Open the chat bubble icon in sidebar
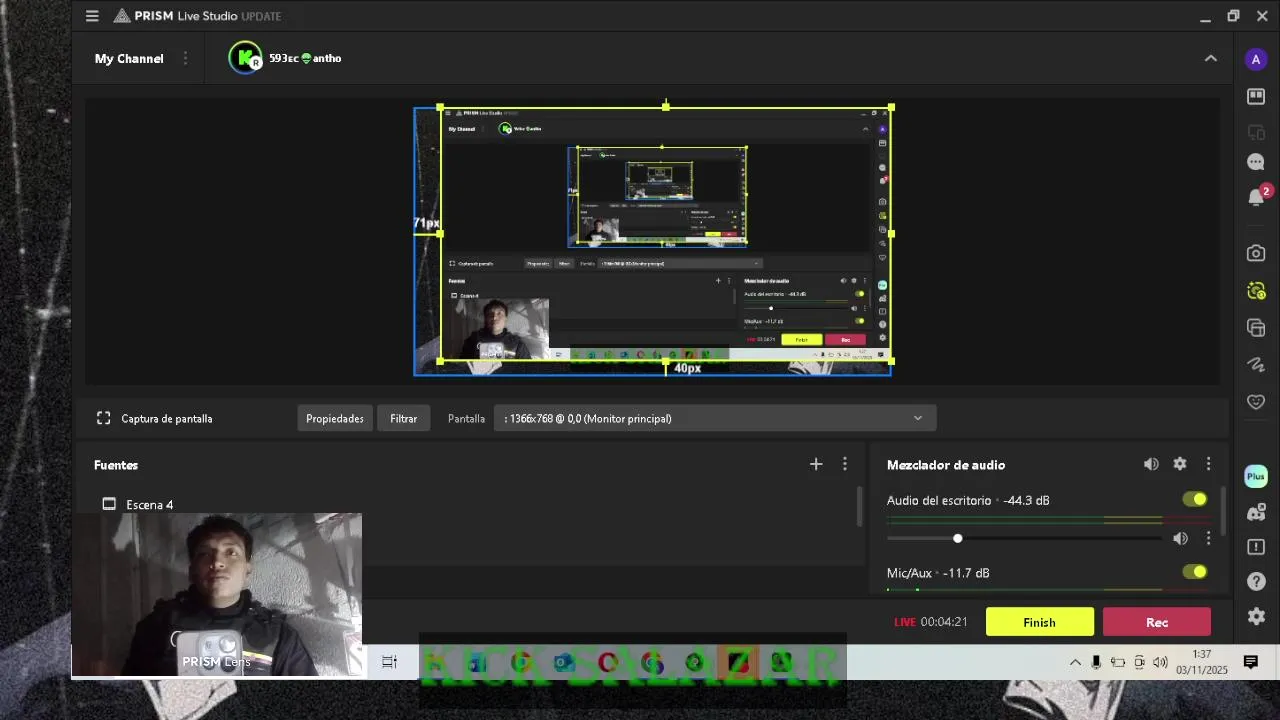The height and width of the screenshot is (720, 1280). [x=1256, y=162]
